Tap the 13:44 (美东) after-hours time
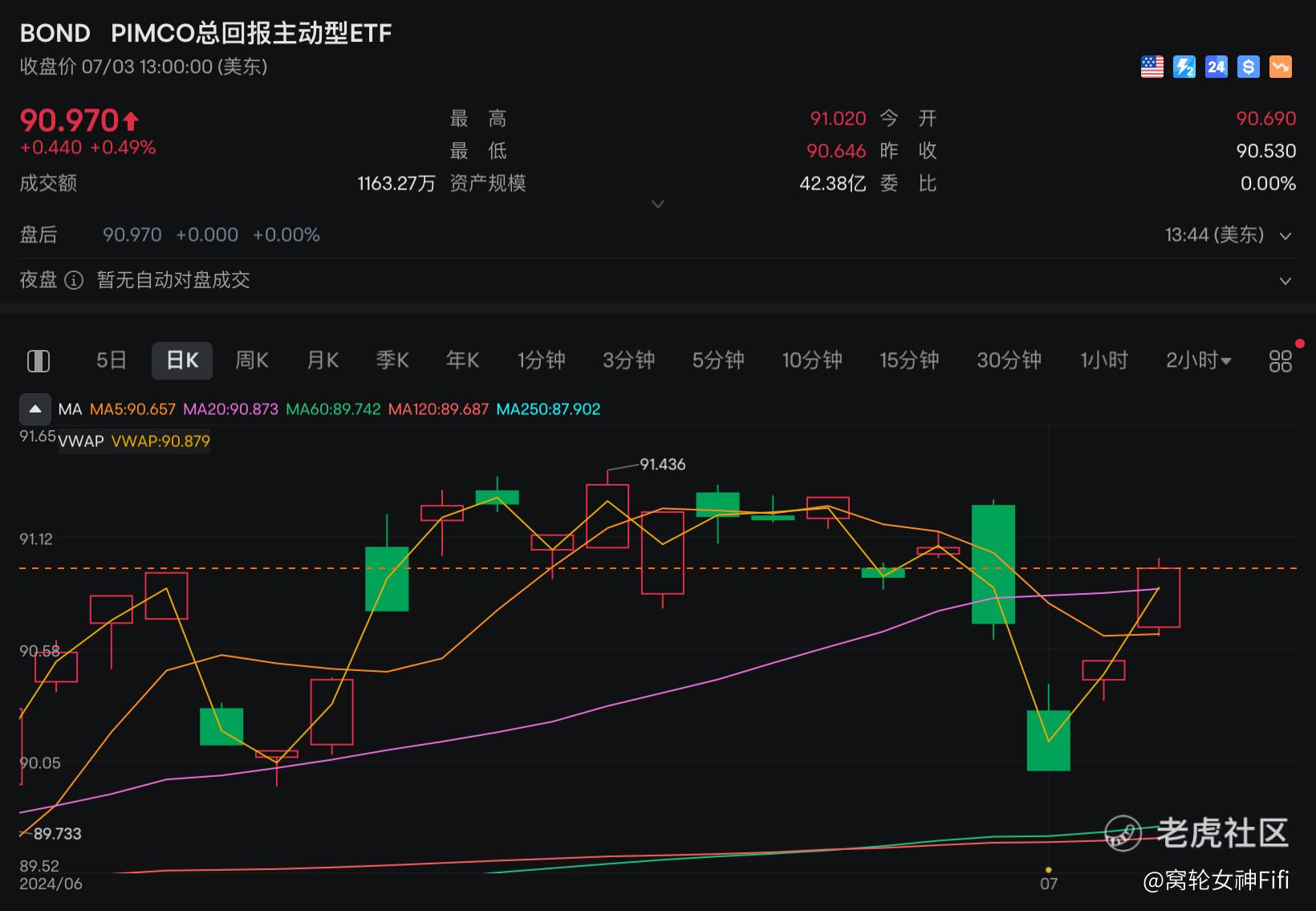This screenshot has width=1316, height=911. coord(1215,235)
